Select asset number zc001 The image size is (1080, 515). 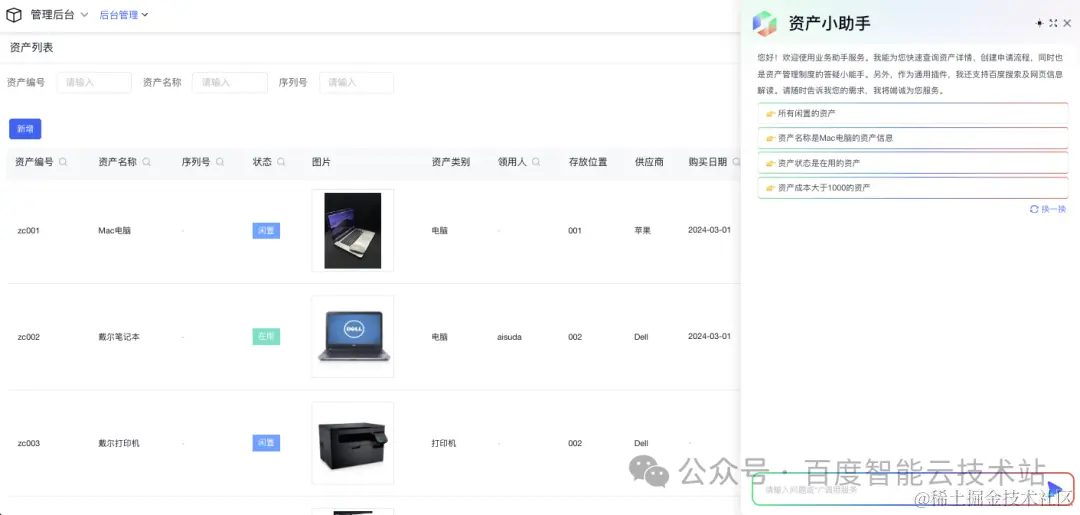(x=29, y=231)
